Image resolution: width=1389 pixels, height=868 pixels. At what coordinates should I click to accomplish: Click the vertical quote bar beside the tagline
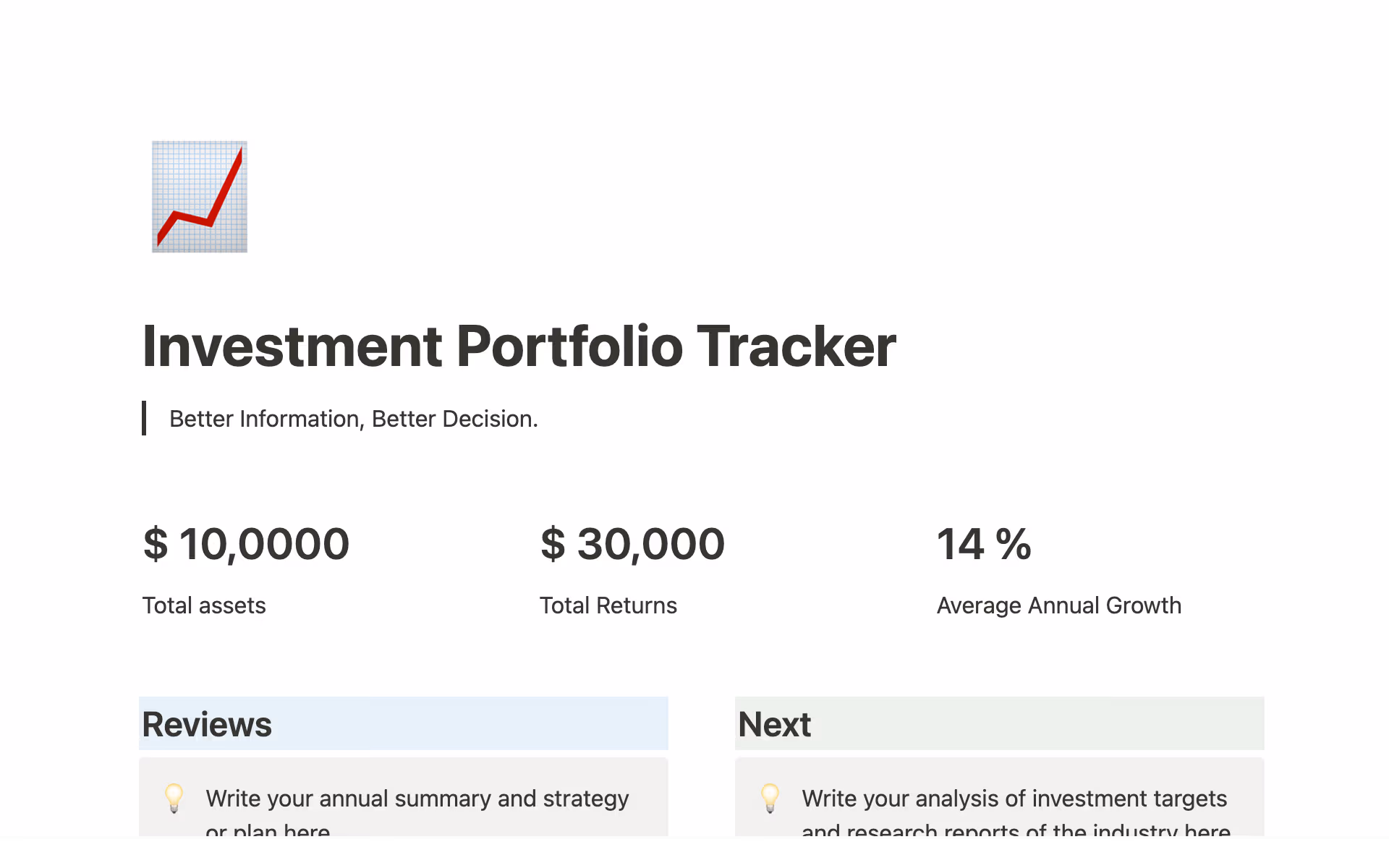145,418
